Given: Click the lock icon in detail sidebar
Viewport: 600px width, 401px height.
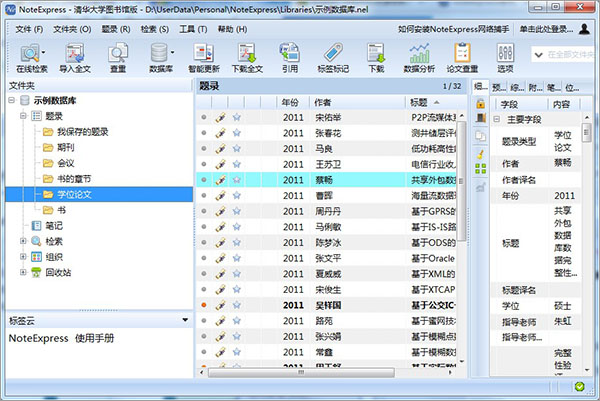Looking at the screenshot, I should (481, 103).
